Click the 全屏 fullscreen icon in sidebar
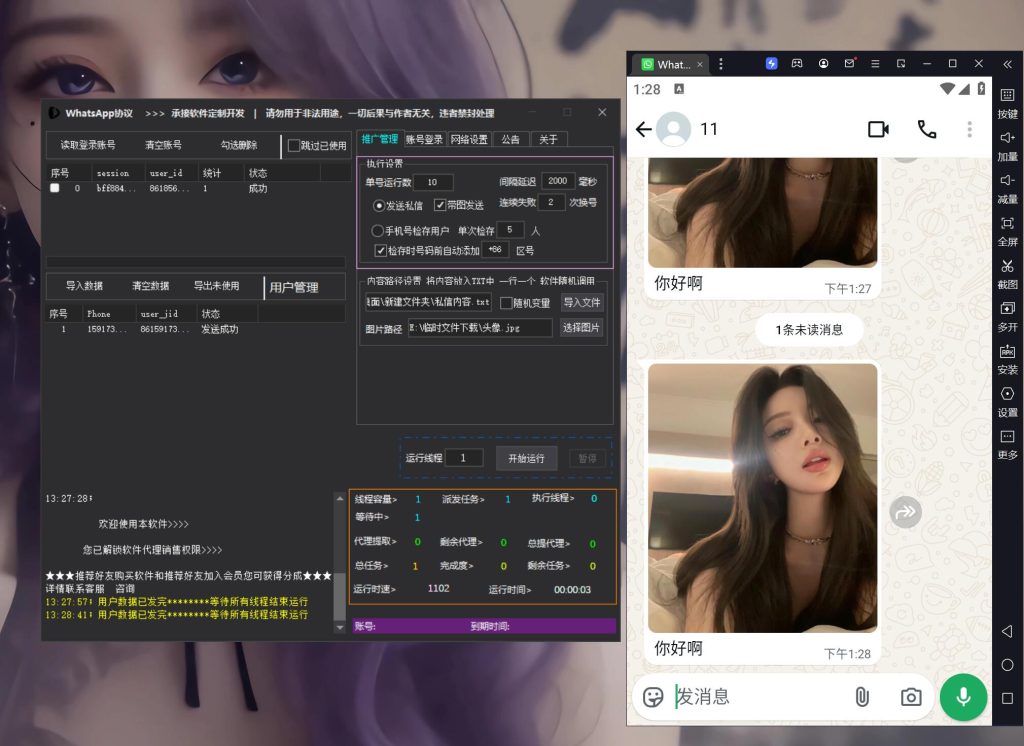 pyautogui.click(x=1007, y=224)
